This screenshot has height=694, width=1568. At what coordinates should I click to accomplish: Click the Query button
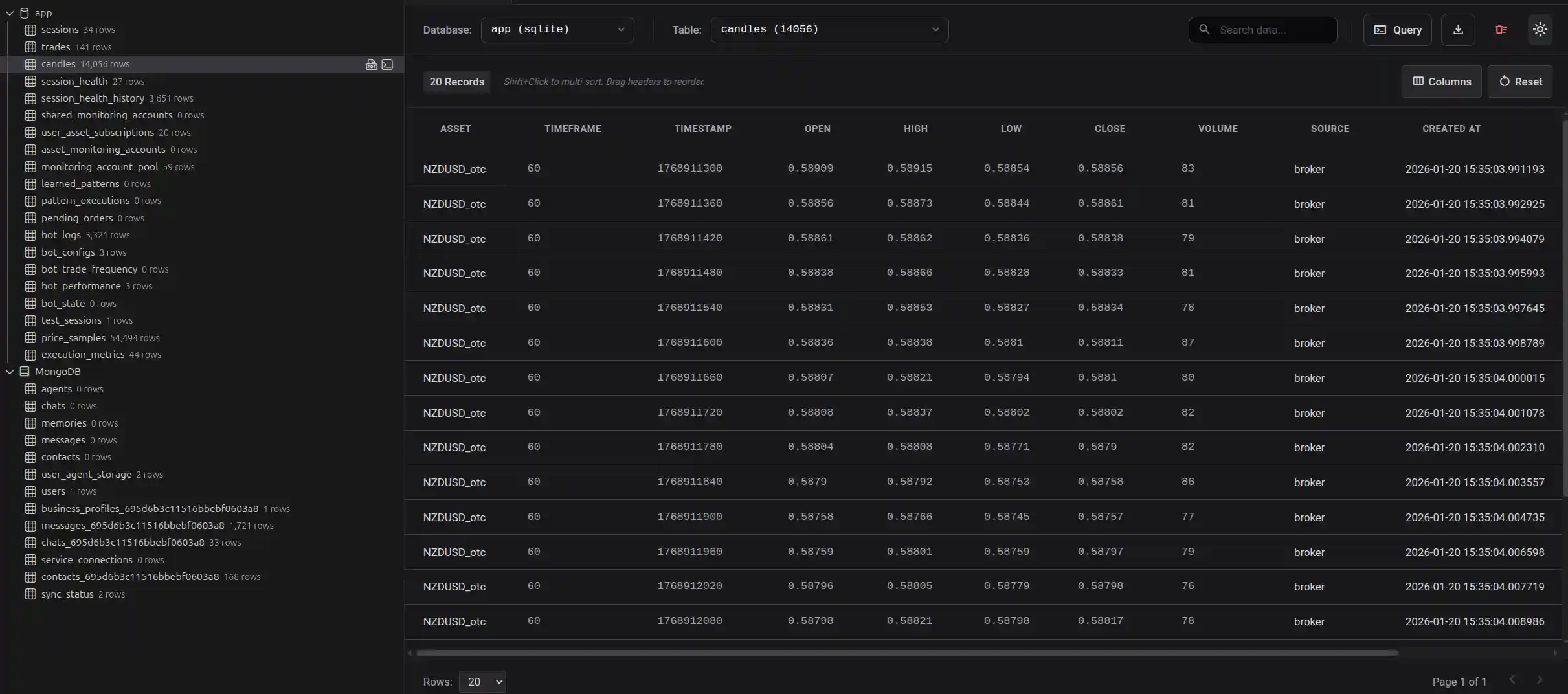(1397, 29)
